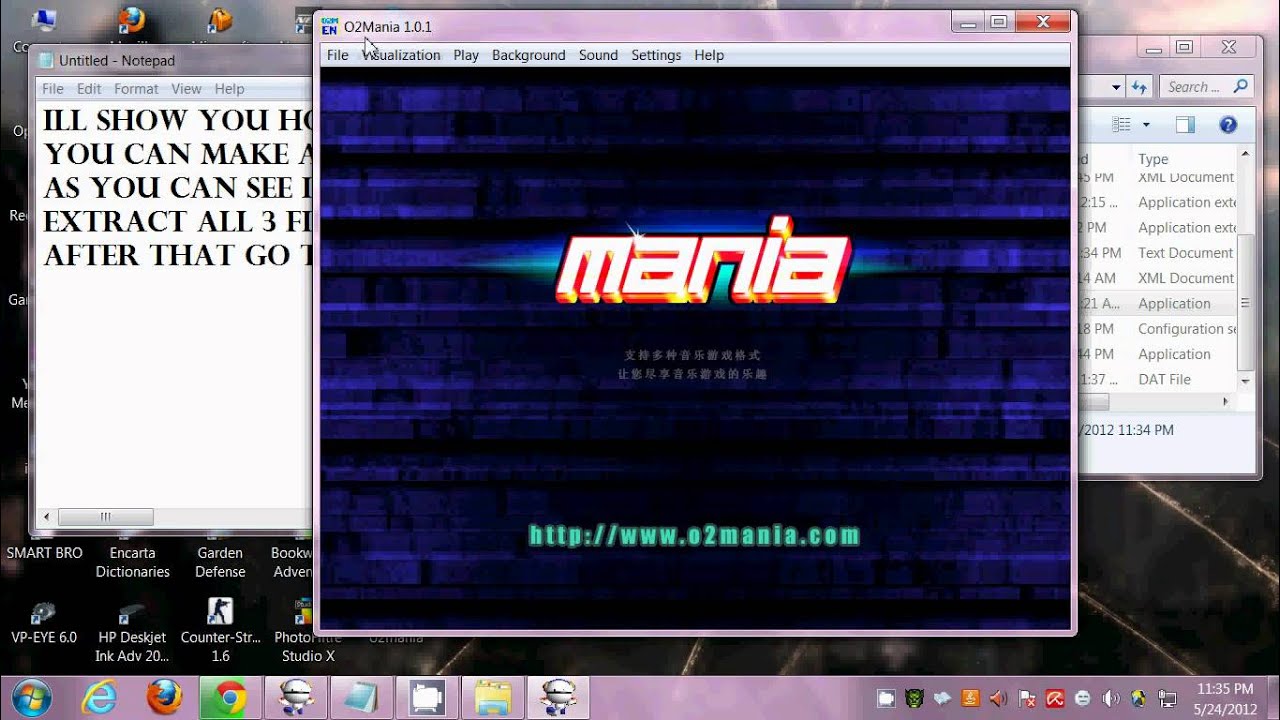This screenshot has height=720, width=1280.
Task: Expand the Explorer address history dropdown
Action: (1117, 88)
